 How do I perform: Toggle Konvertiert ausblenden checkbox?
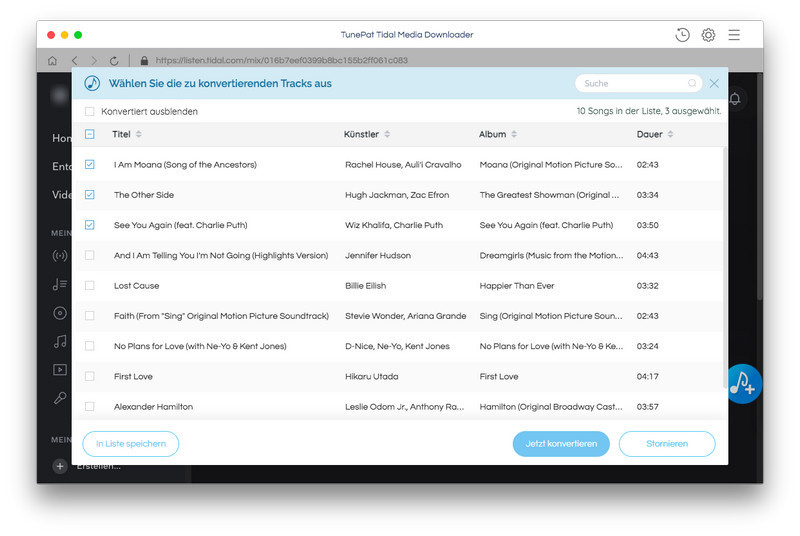(90, 111)
